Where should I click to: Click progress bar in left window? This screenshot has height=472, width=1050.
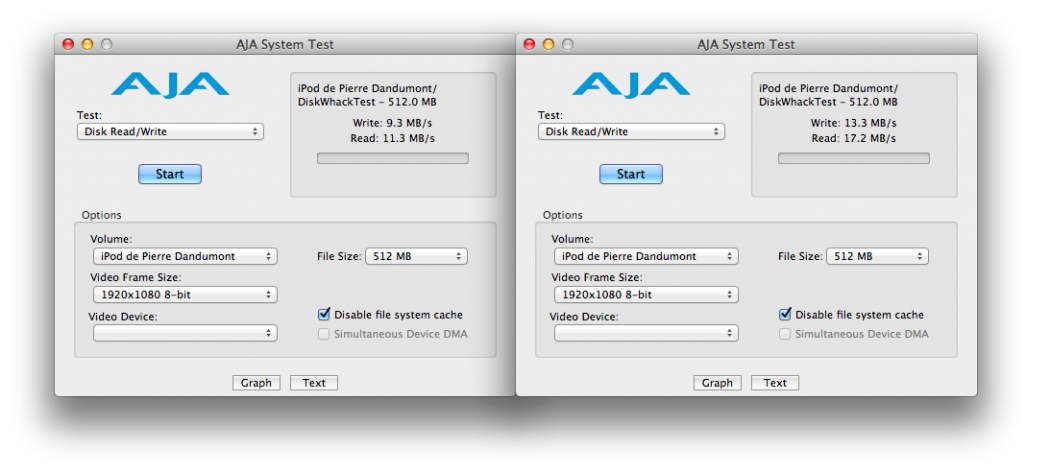[x=392, y=158]
